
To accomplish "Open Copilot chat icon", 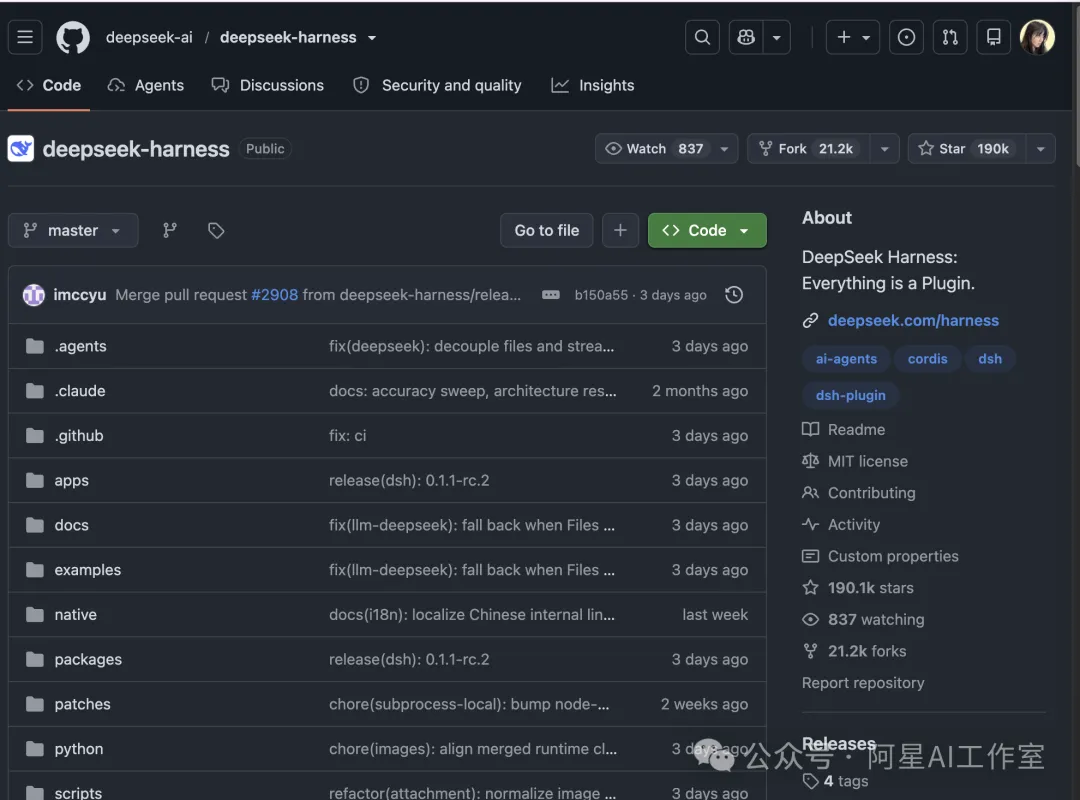I will pos(746,37).
